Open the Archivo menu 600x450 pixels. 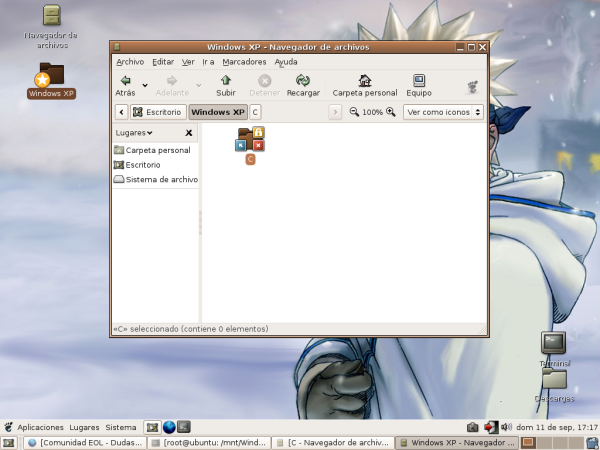coord(130,62)
